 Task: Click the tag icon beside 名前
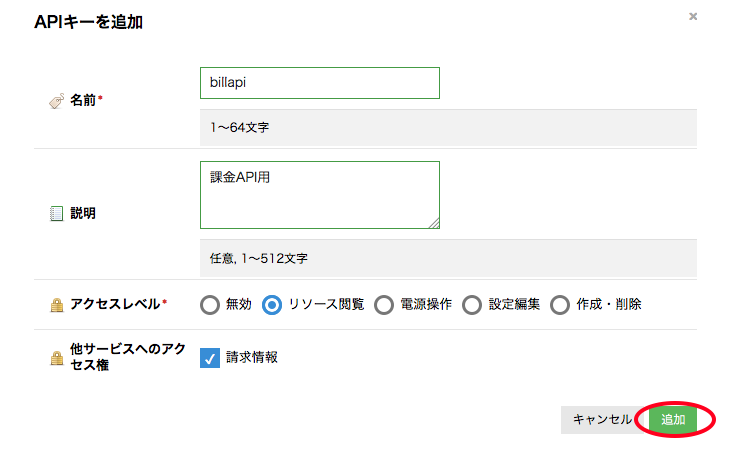(x=56, y=101)
